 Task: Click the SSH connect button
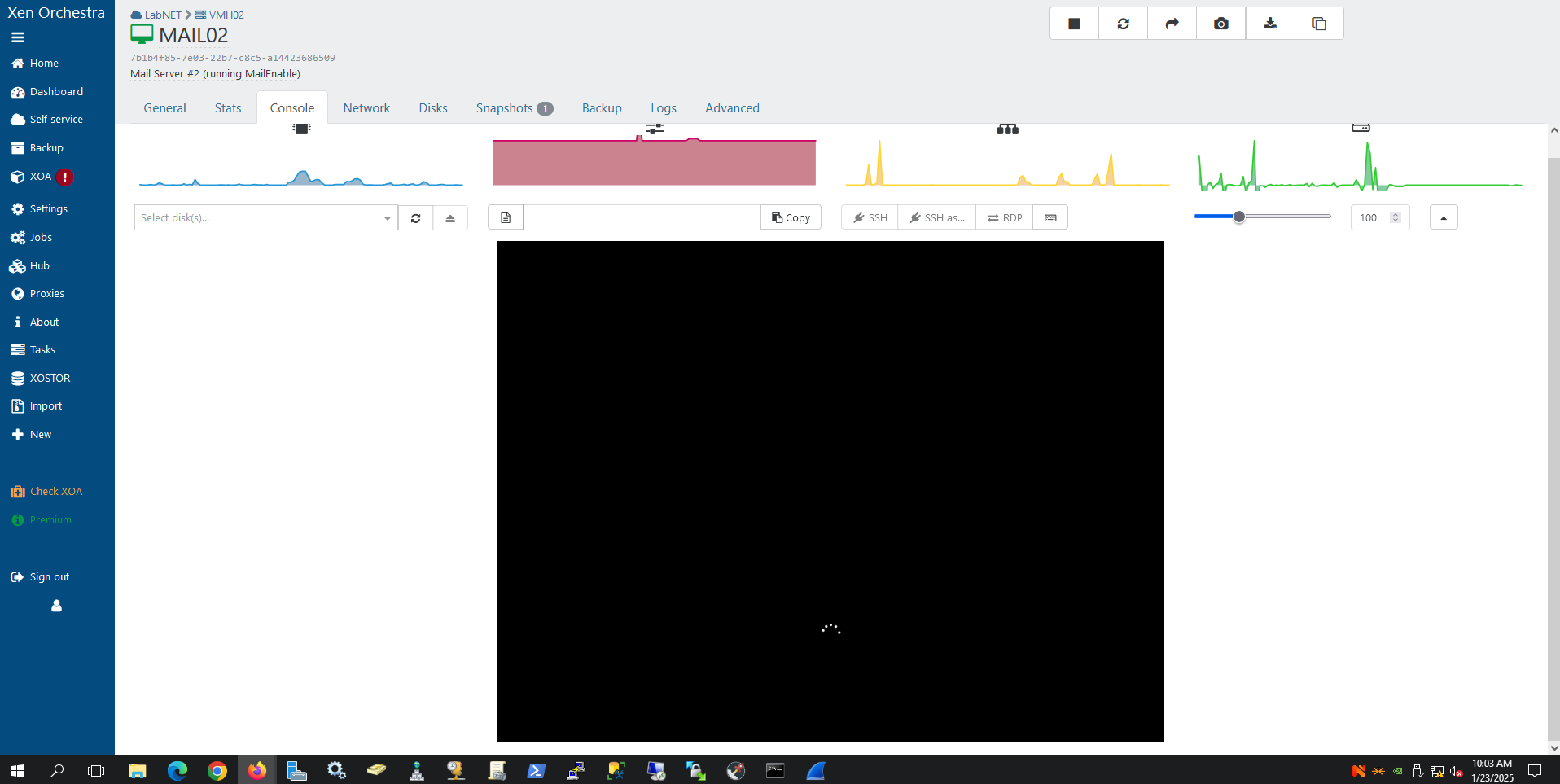click(x=870, y=217)
